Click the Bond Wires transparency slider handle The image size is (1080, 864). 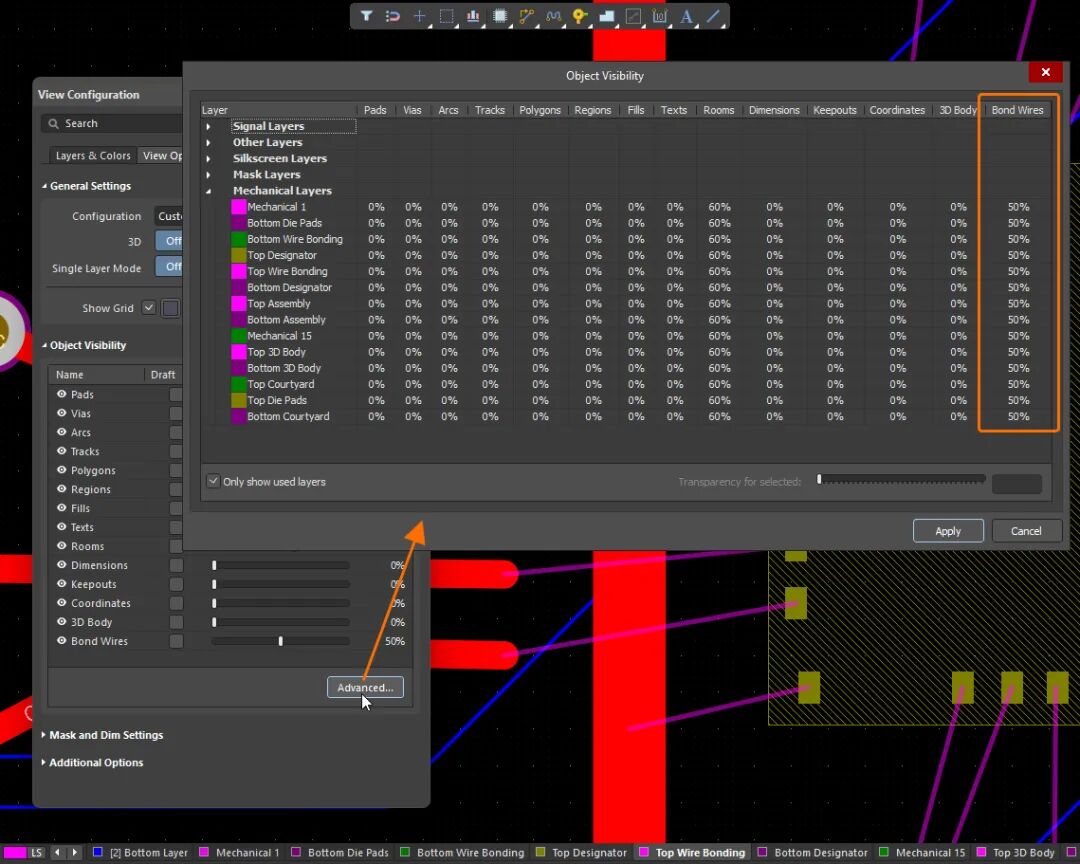pyautogui.click(x=280, y=641)
